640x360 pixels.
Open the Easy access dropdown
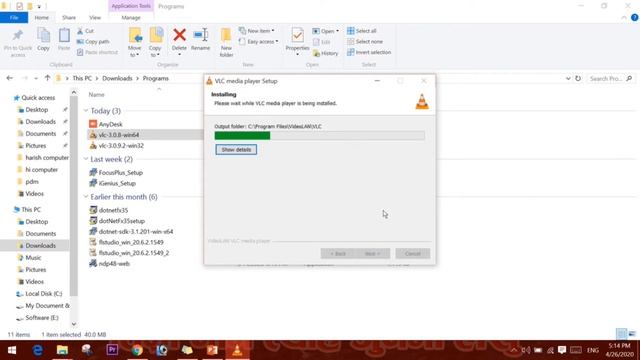click(x=258, y=42)
